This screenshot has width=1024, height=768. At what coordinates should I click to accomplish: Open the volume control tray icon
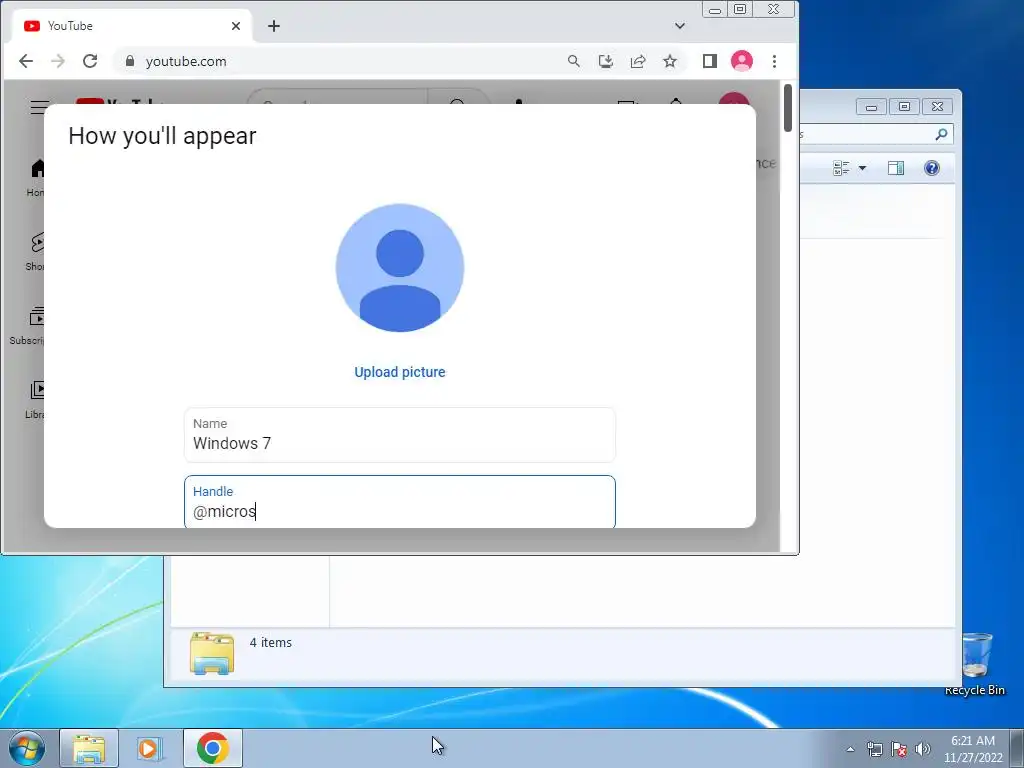click(923, 749)
